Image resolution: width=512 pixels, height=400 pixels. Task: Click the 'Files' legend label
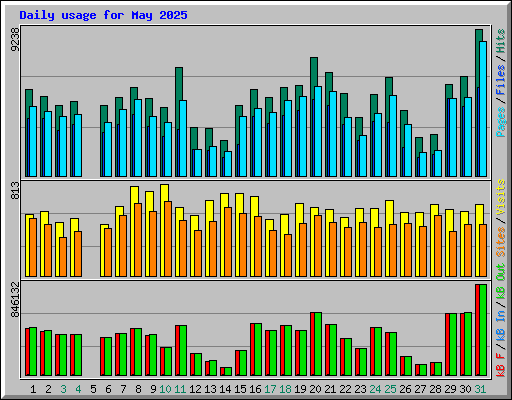[501, 80]
